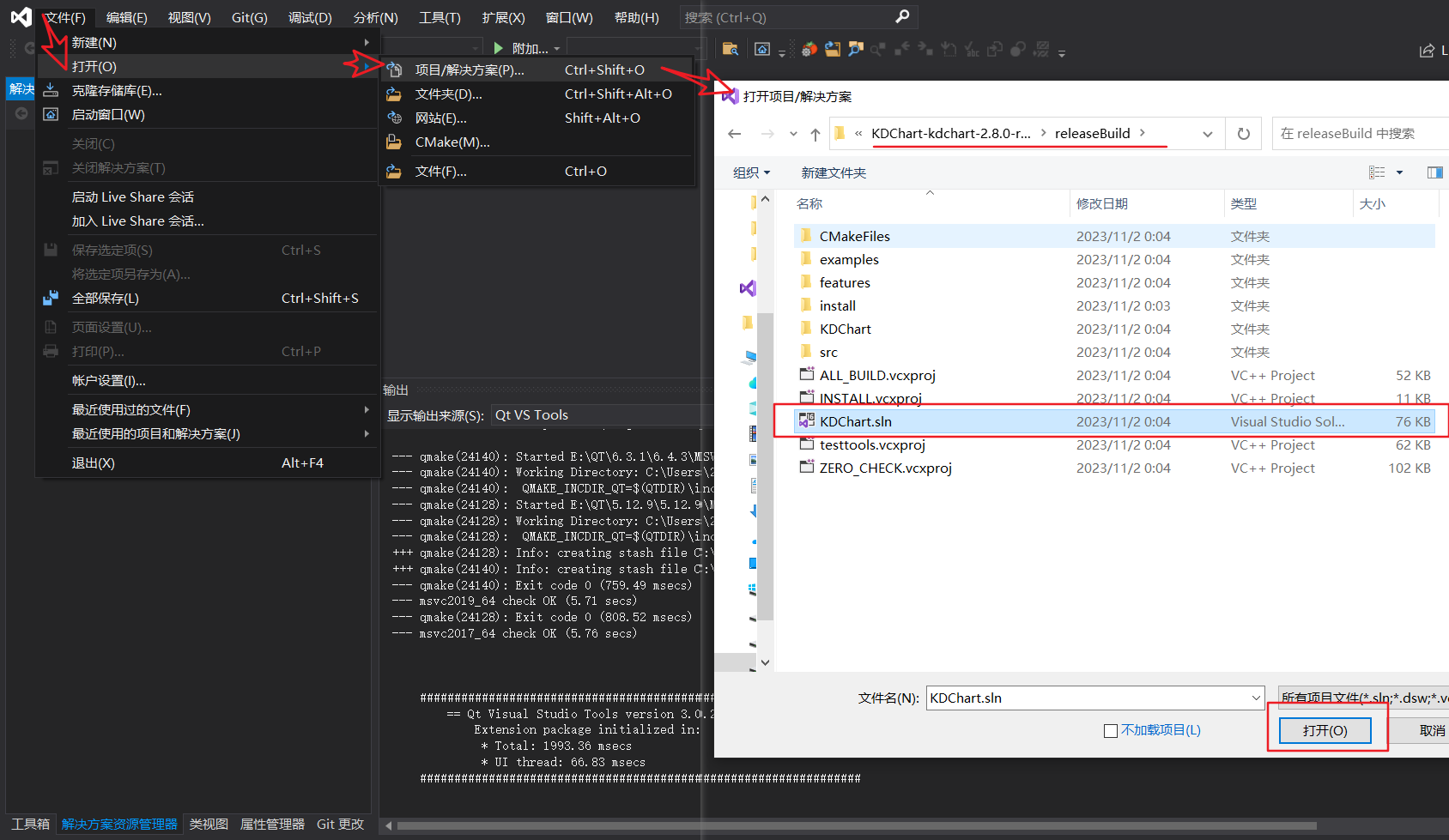Click the KDChart-kdchart-2.8.0-r... breadcrumb
The height and width of the screenshot is (840, 1449).
click(950, 133)
